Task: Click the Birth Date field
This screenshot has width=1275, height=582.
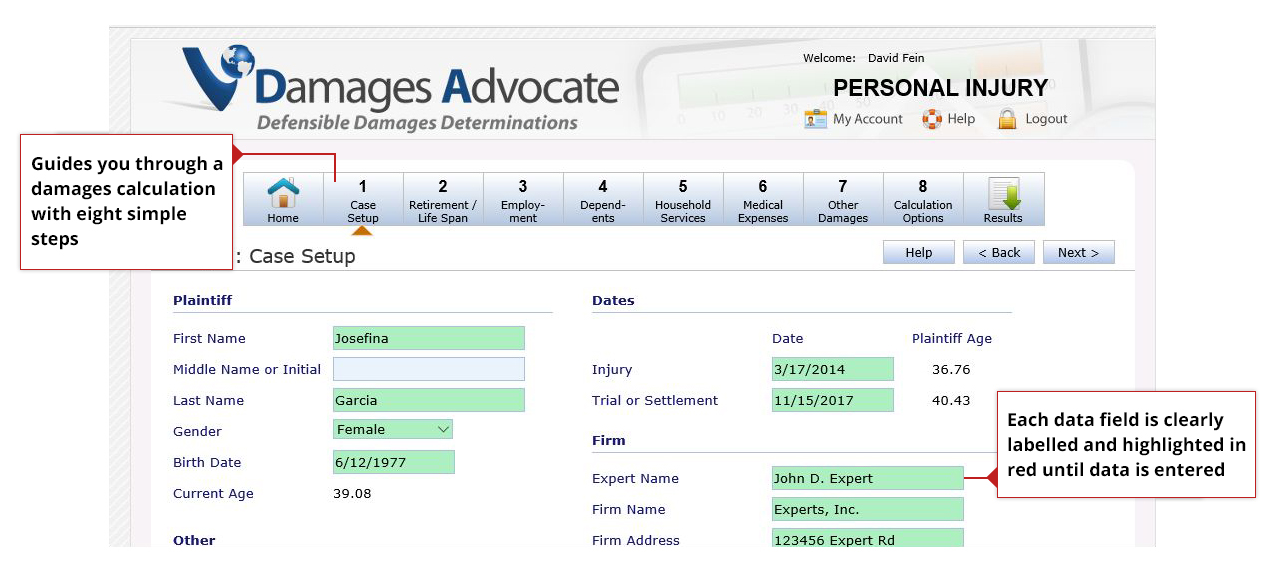Action: (394, 462)
